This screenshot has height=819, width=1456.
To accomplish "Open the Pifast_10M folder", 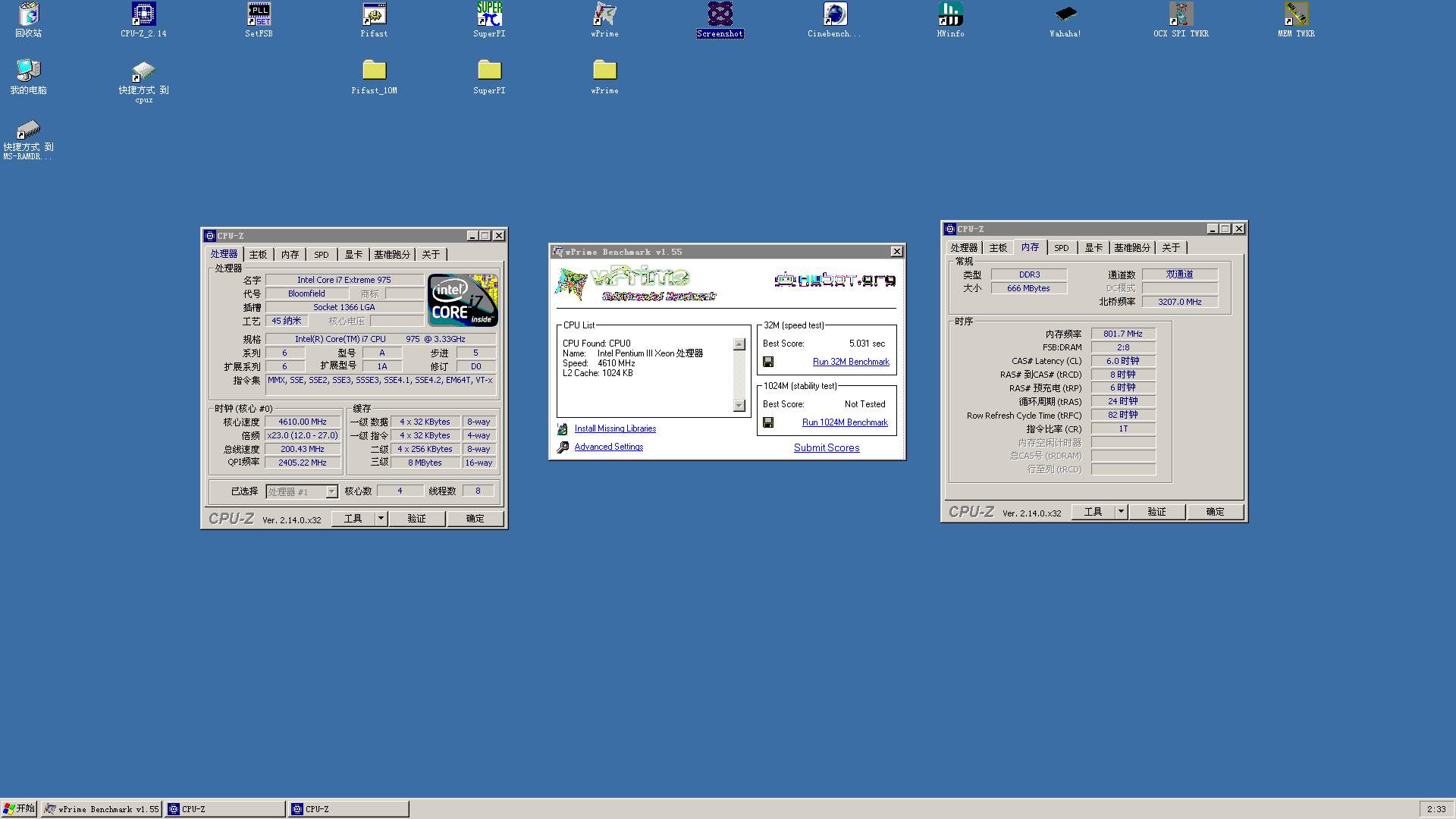I will point(374,77).
